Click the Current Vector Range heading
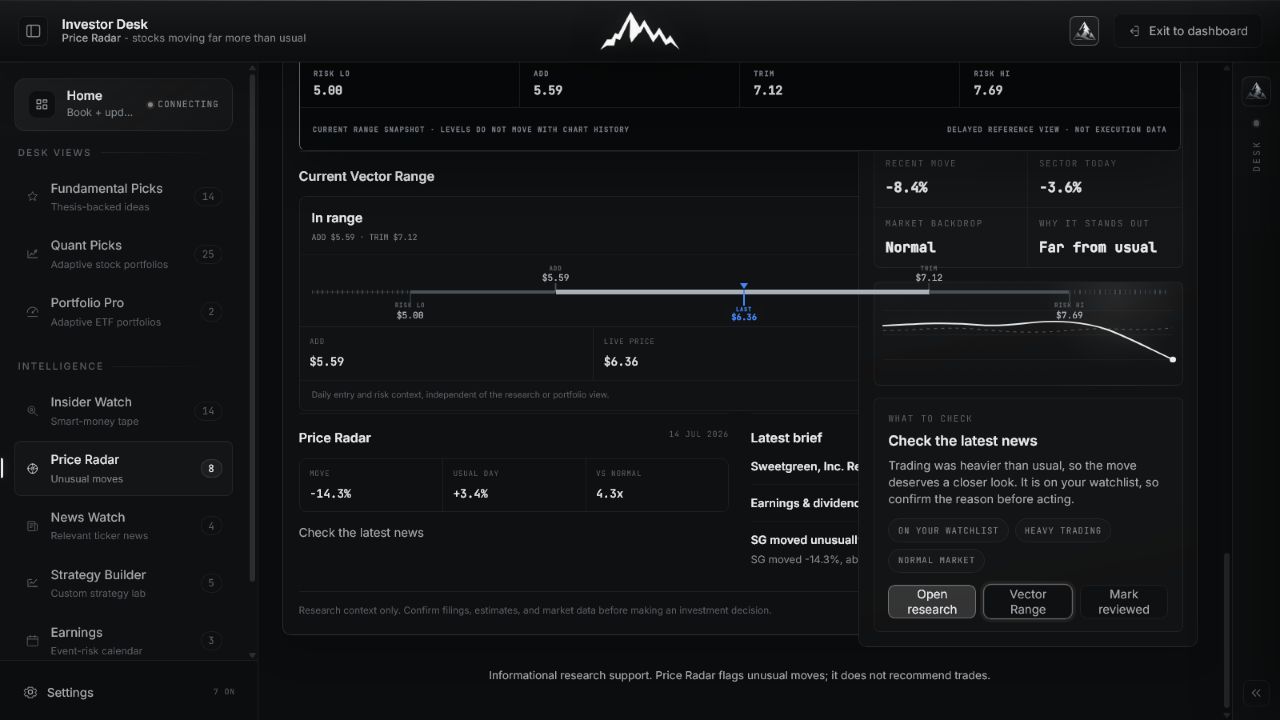This screenshot has height=720, width=1280. pyautogui.click(x=366, y=176)
